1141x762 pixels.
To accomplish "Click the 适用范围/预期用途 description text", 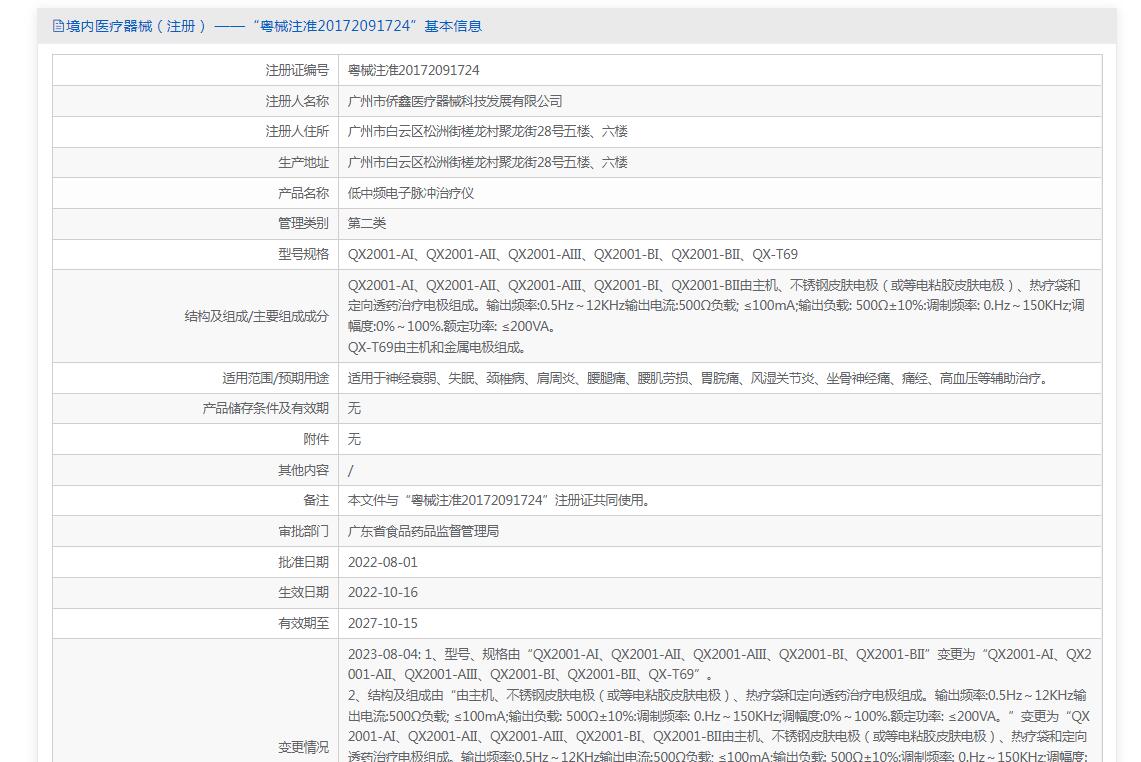I will click(x=697, y=378).
